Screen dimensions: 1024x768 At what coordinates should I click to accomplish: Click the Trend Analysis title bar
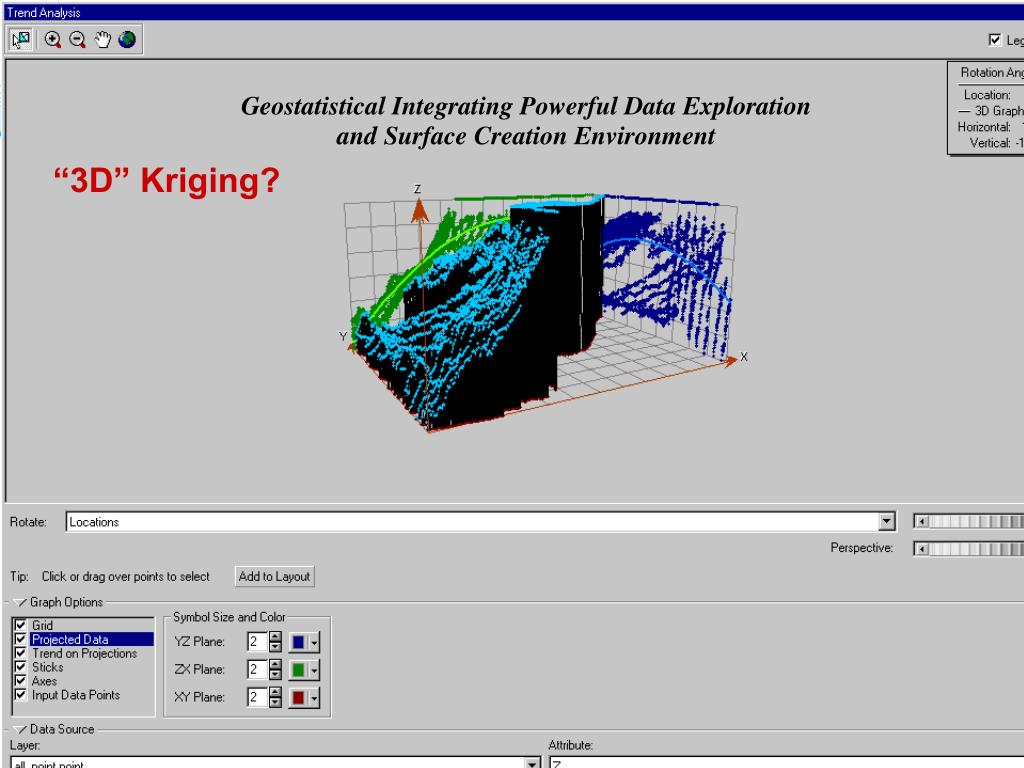[x=512, y=12]
